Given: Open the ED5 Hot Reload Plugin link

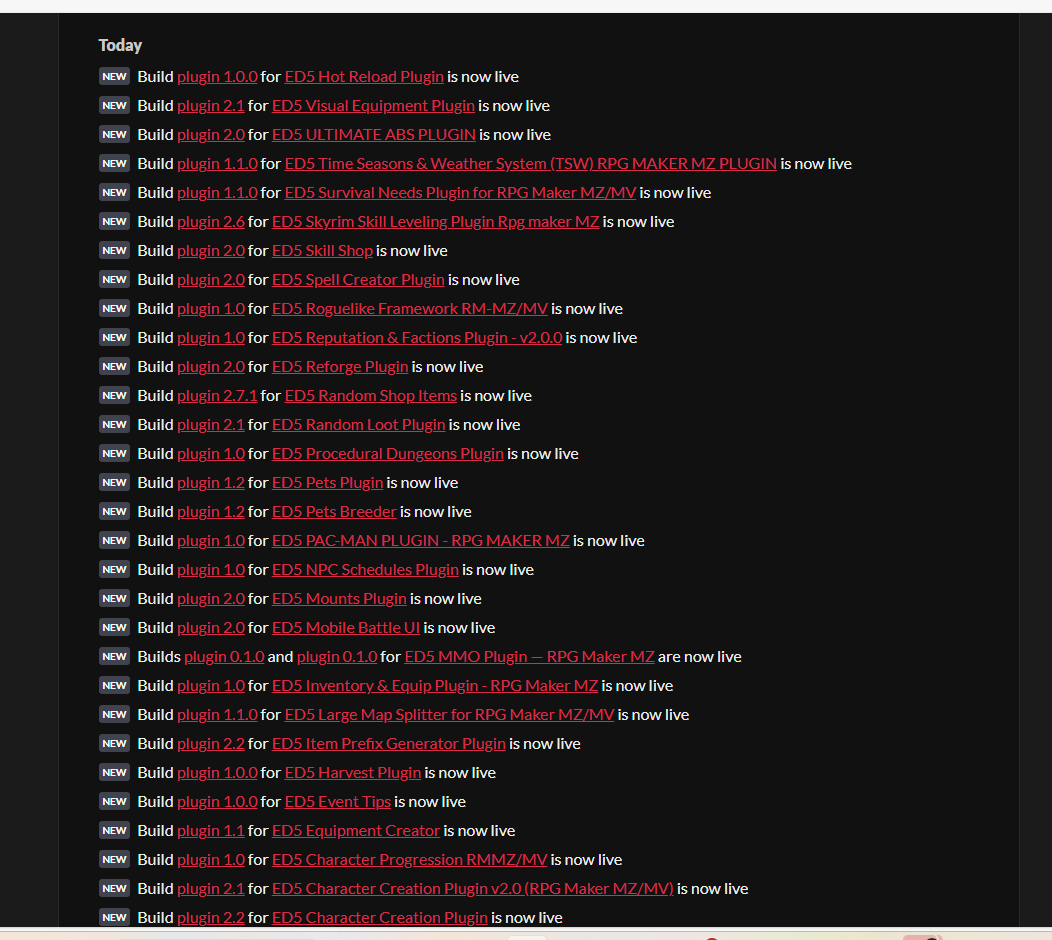Looking at the screenshot, I should (364, 76).
